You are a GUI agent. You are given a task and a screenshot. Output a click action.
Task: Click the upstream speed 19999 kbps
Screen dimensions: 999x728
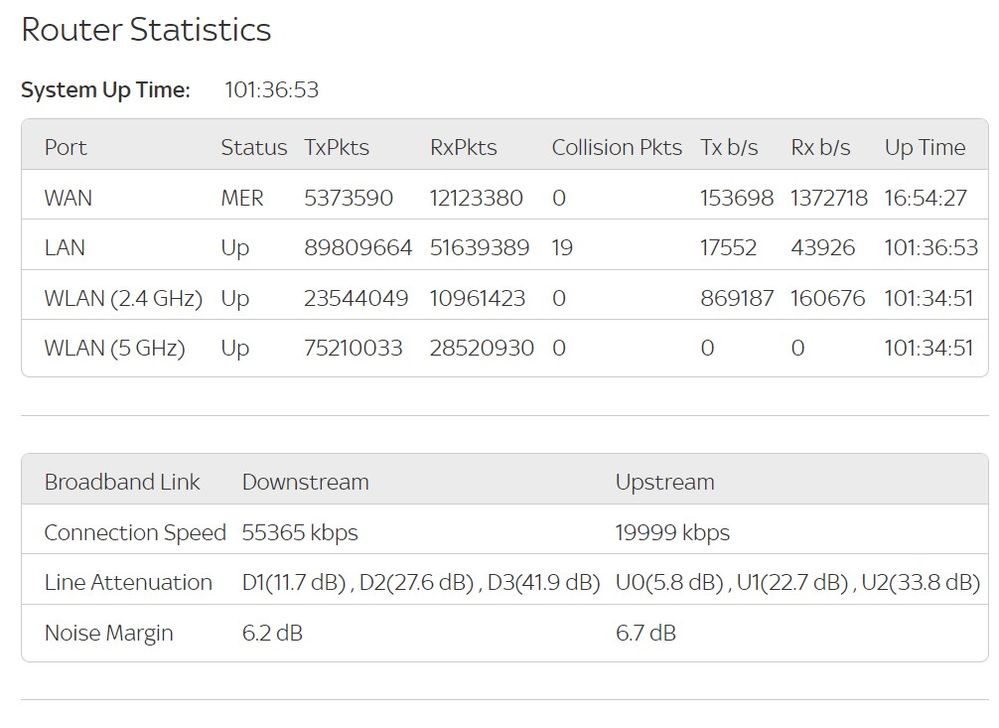point(672,532)
